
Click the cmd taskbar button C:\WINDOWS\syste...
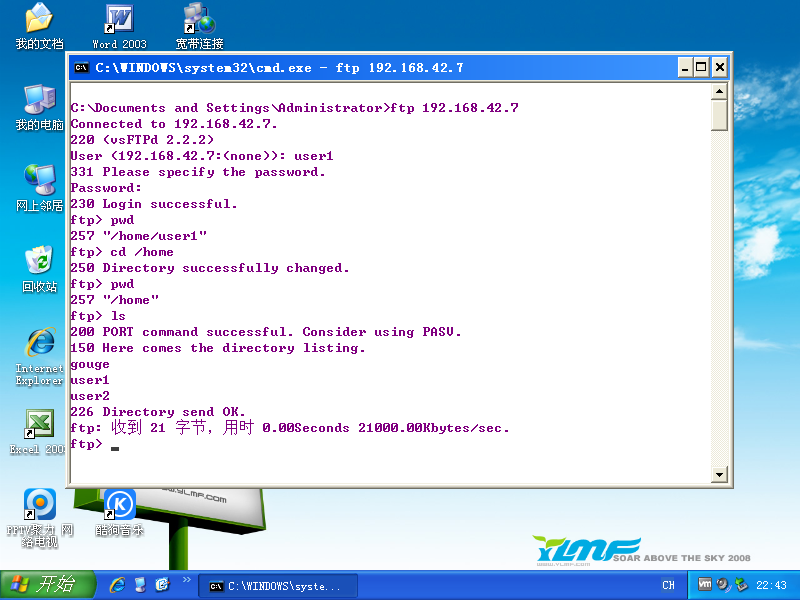pos(278,586)
